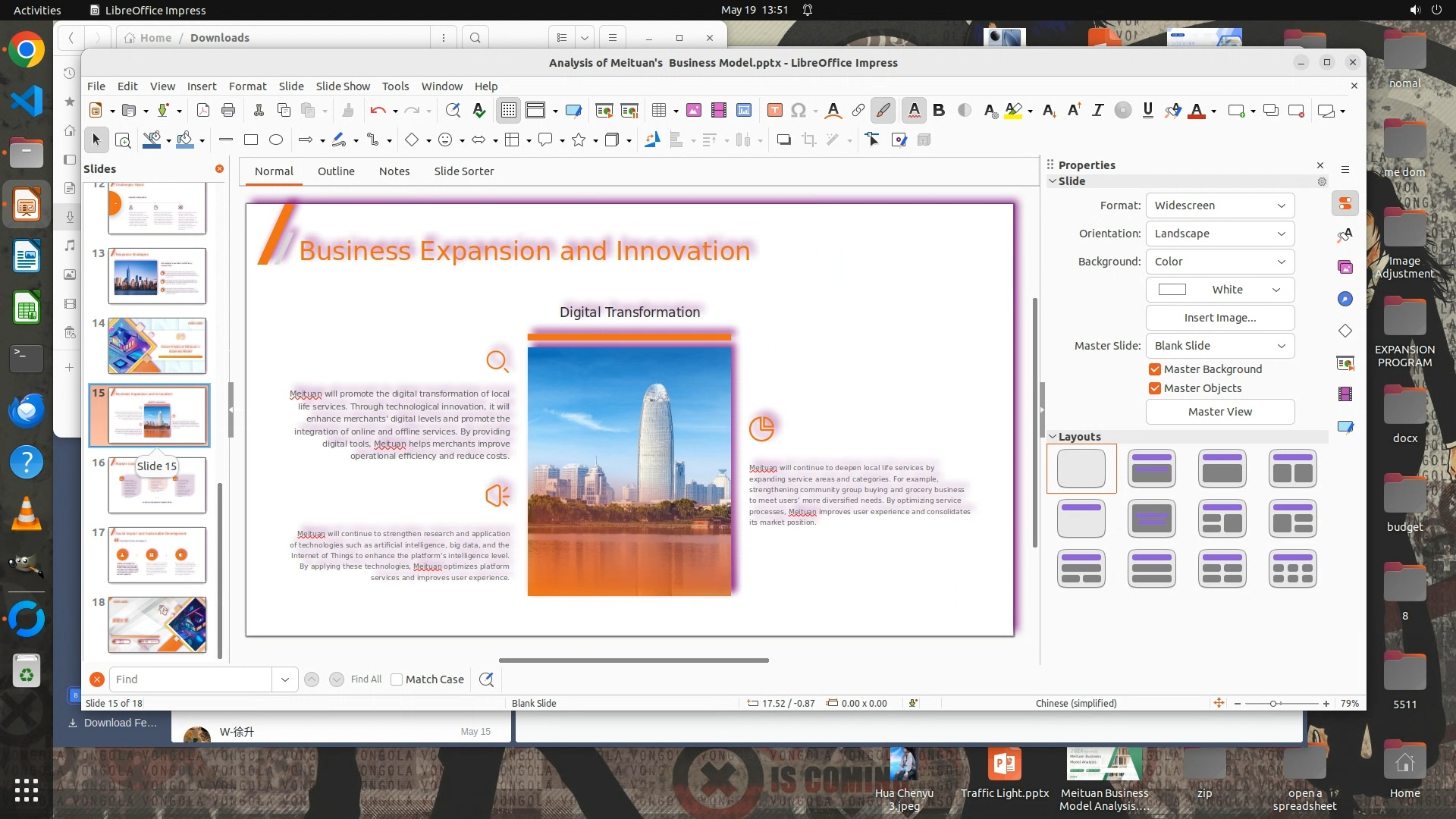Open the White background color swatch
This screenshot has width=1456, height=819.
coord(1219,290)
